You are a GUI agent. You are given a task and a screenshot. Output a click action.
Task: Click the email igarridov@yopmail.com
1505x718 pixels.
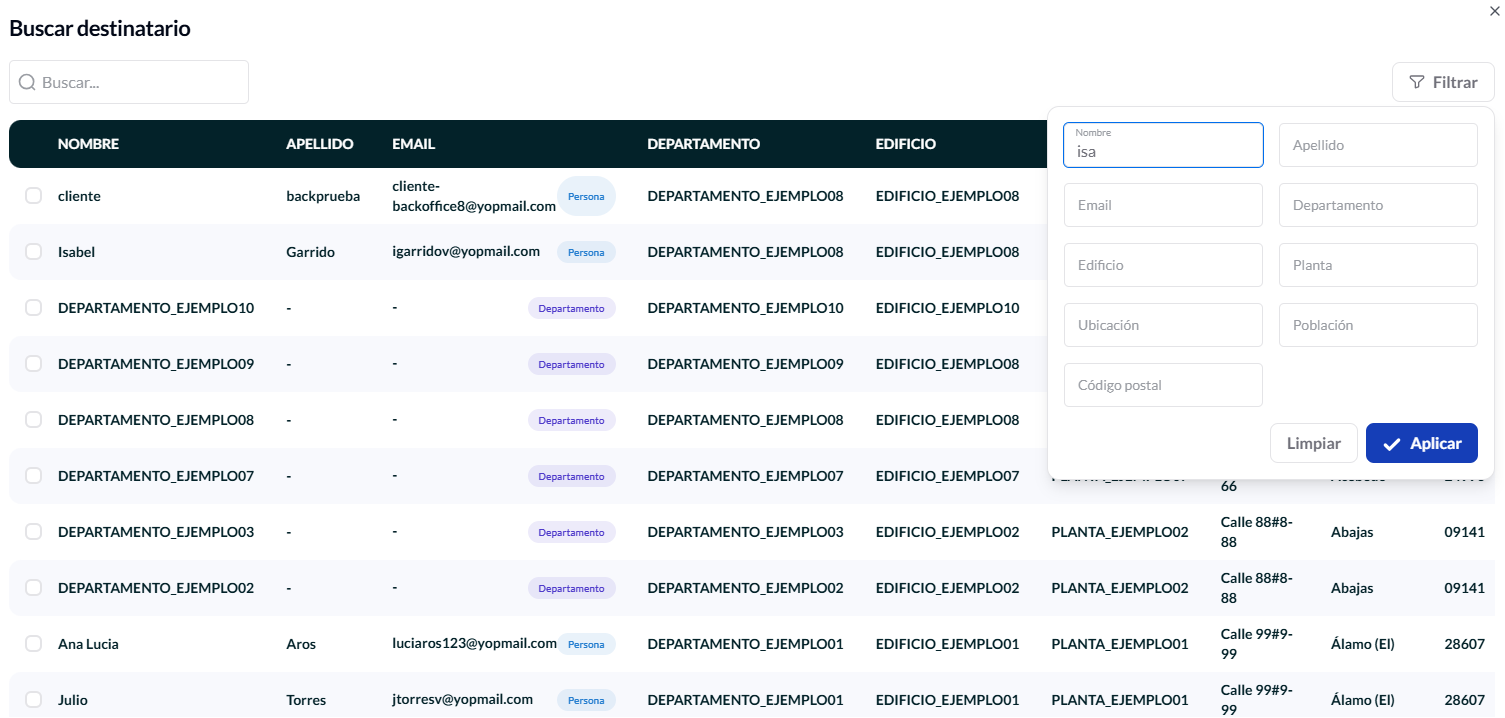coord(466,252)
